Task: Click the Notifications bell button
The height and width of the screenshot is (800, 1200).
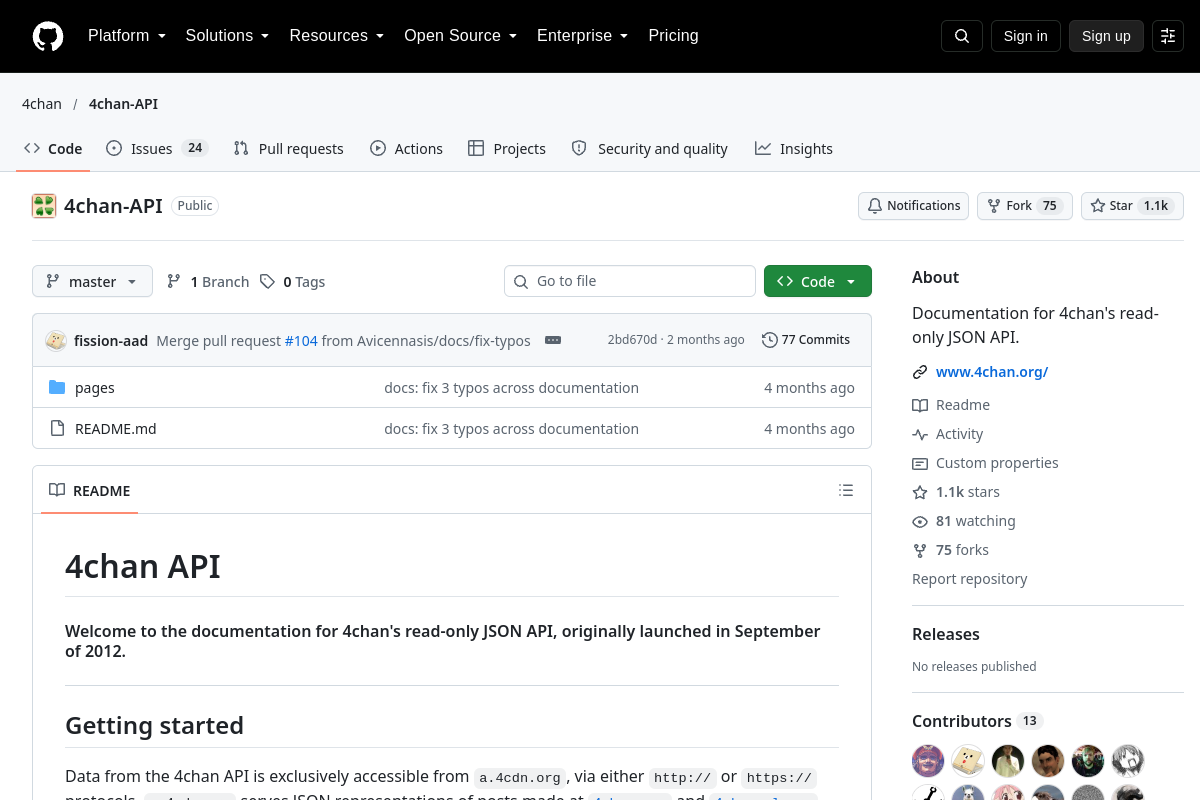Action: pyautogui.click(x=914, y=206)
